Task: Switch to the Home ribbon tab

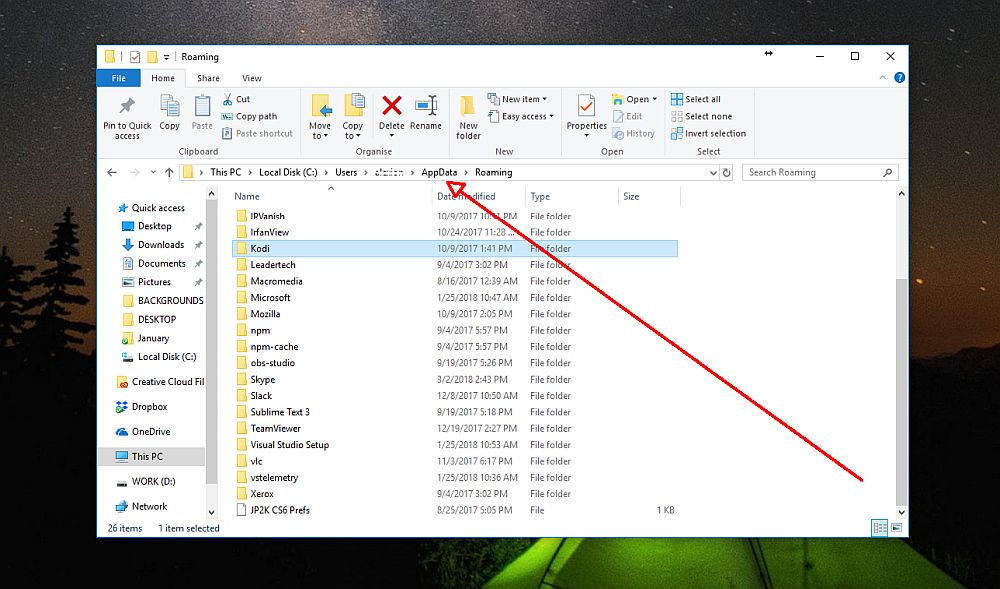Action: pos(163,78)
